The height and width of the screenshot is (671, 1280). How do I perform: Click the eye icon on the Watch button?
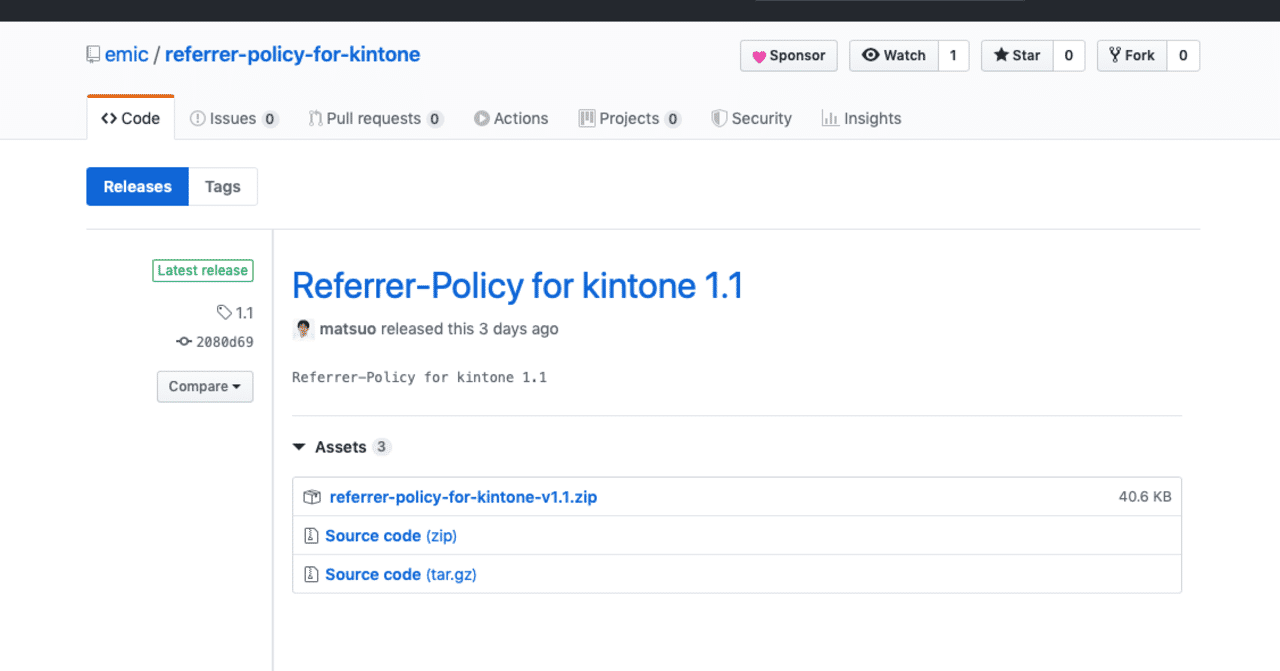coord(870,56)
